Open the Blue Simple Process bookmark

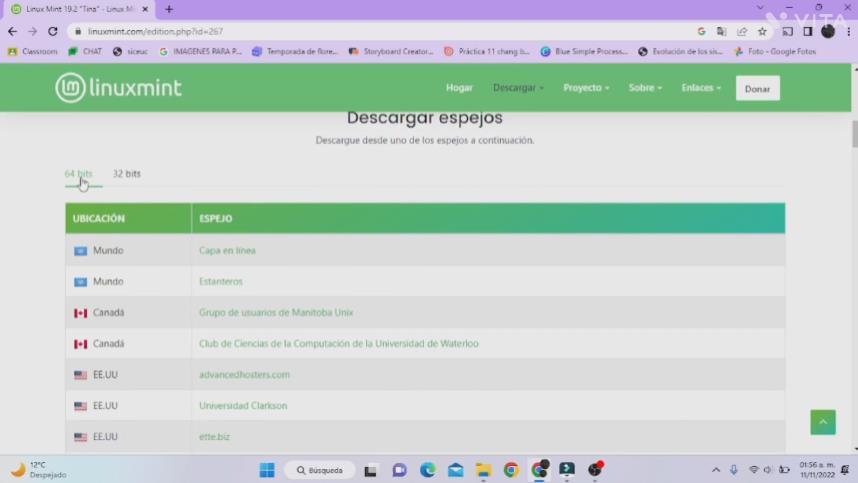click(584, 51)
